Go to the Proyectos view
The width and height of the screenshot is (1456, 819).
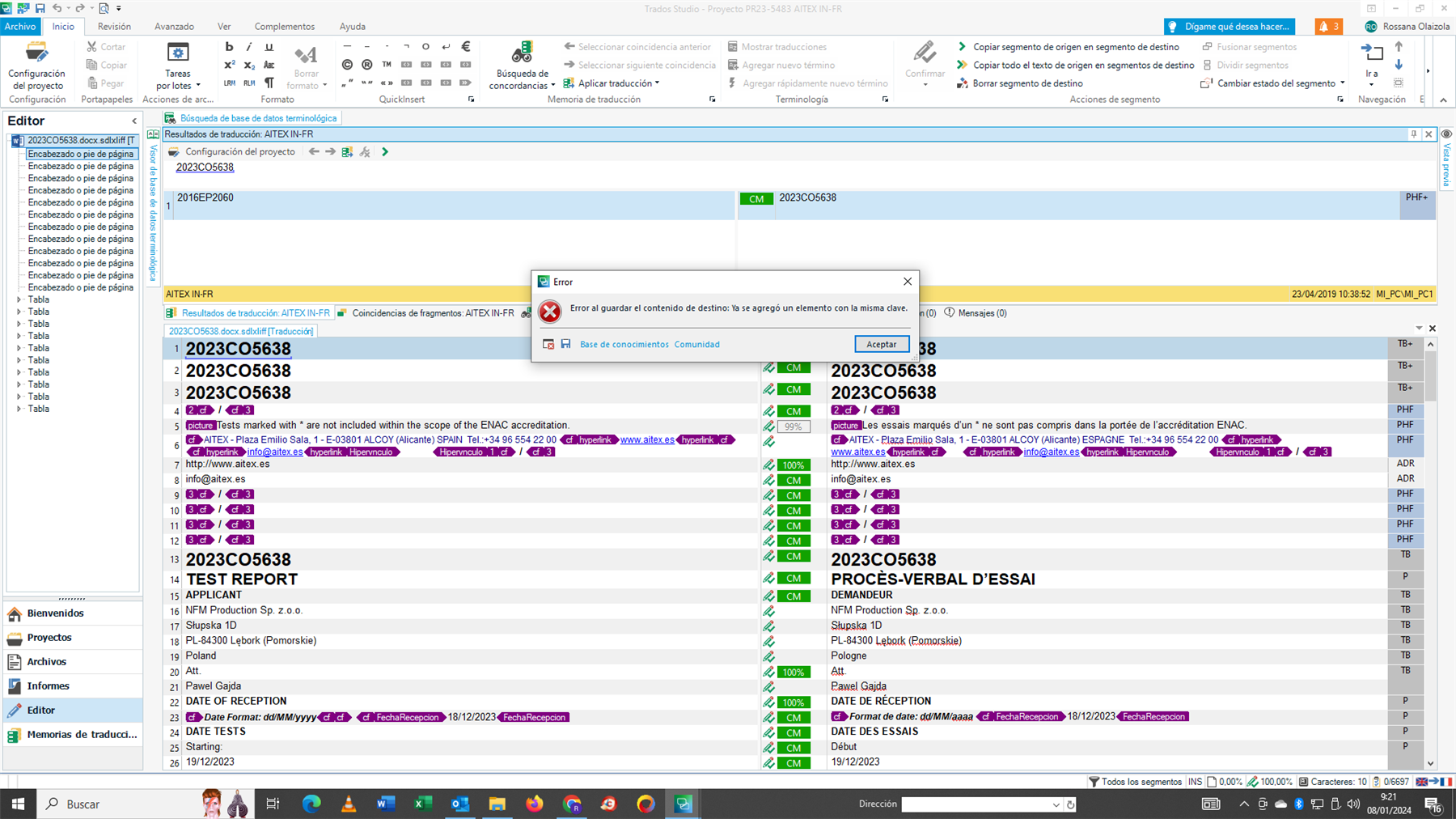click(73, 638)
